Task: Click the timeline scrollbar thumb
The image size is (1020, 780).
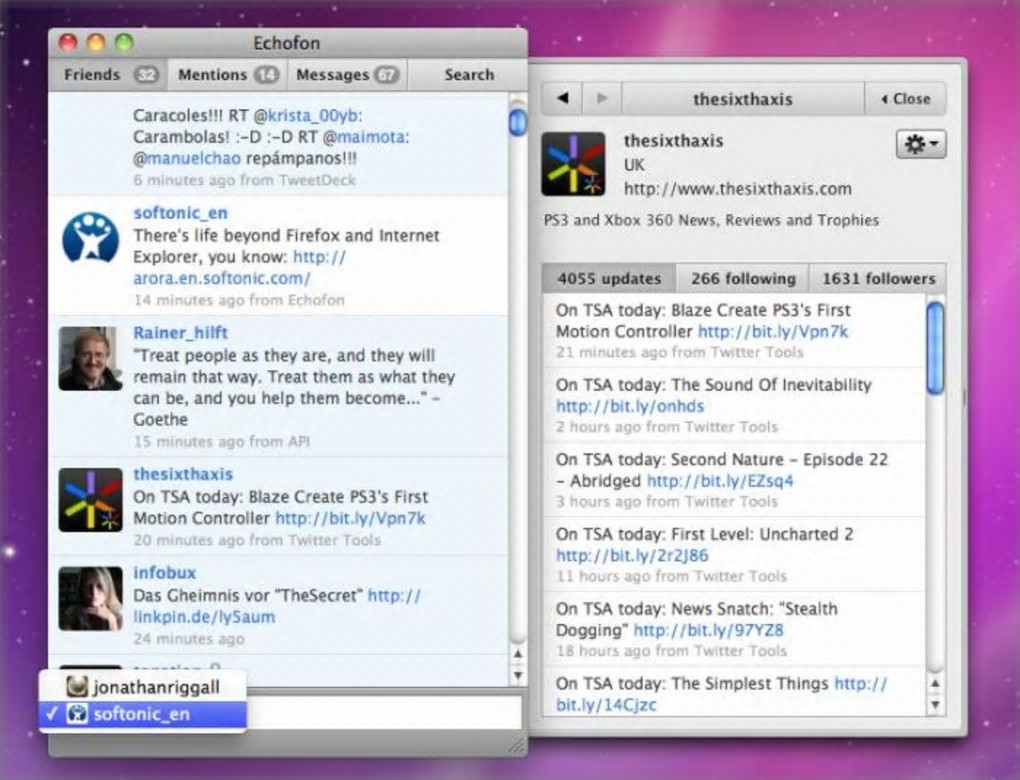Action: 517,121
